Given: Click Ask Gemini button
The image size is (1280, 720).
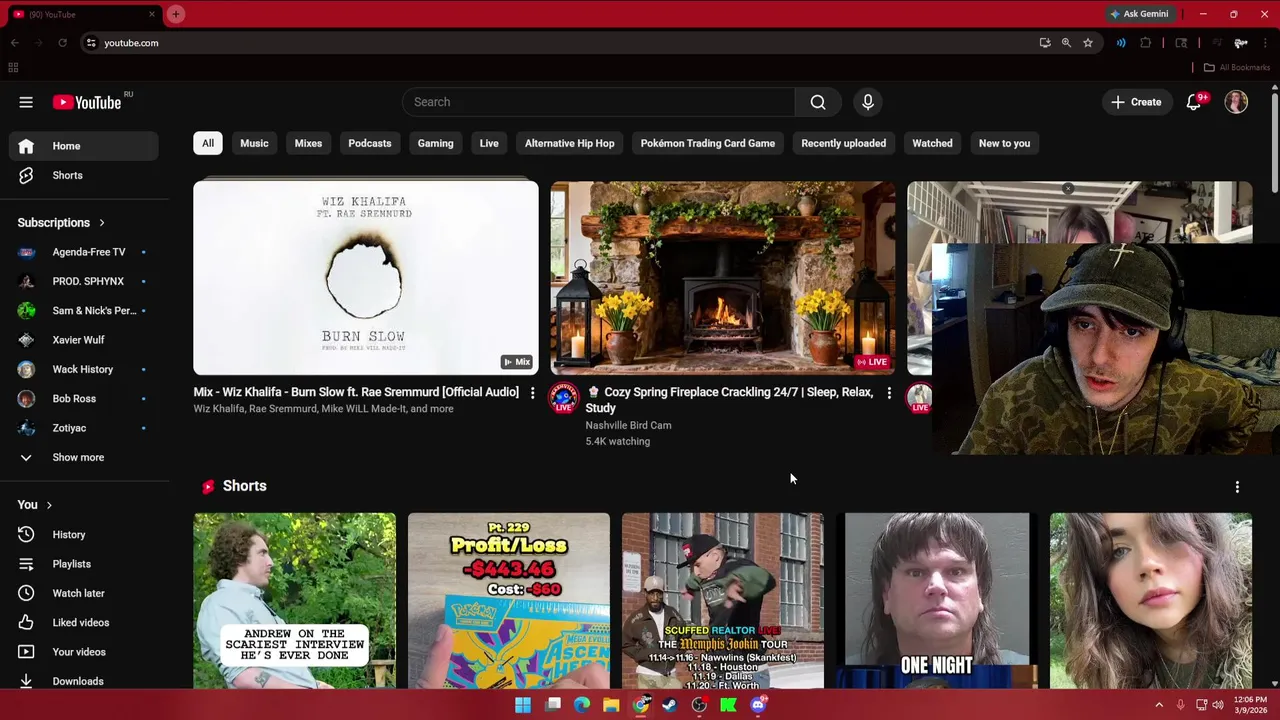Looking at the screenshot, I should tap(1138, 14).
